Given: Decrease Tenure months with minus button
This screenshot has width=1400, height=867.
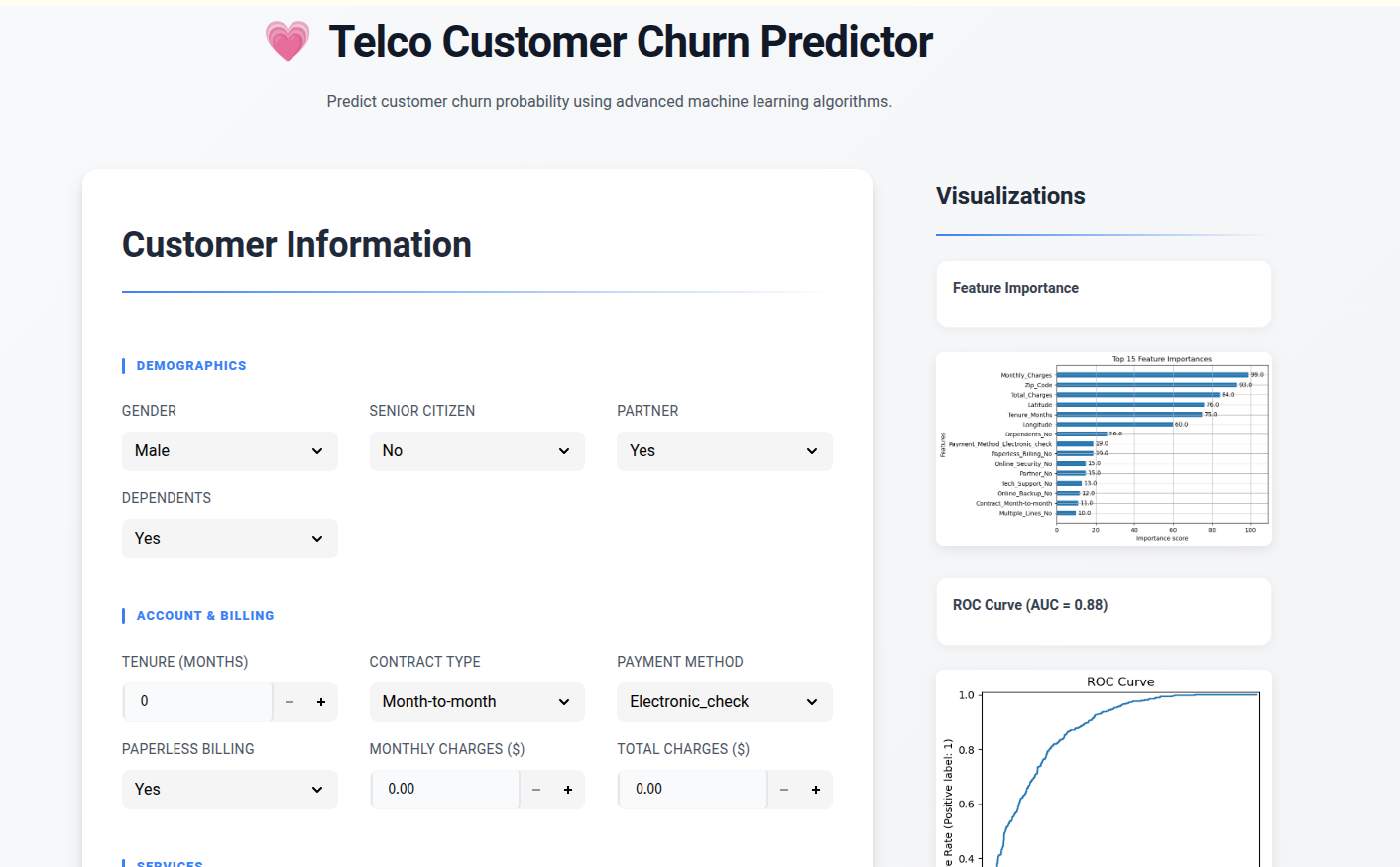Looking at the screenshot, I should click(x=290, y=702).
